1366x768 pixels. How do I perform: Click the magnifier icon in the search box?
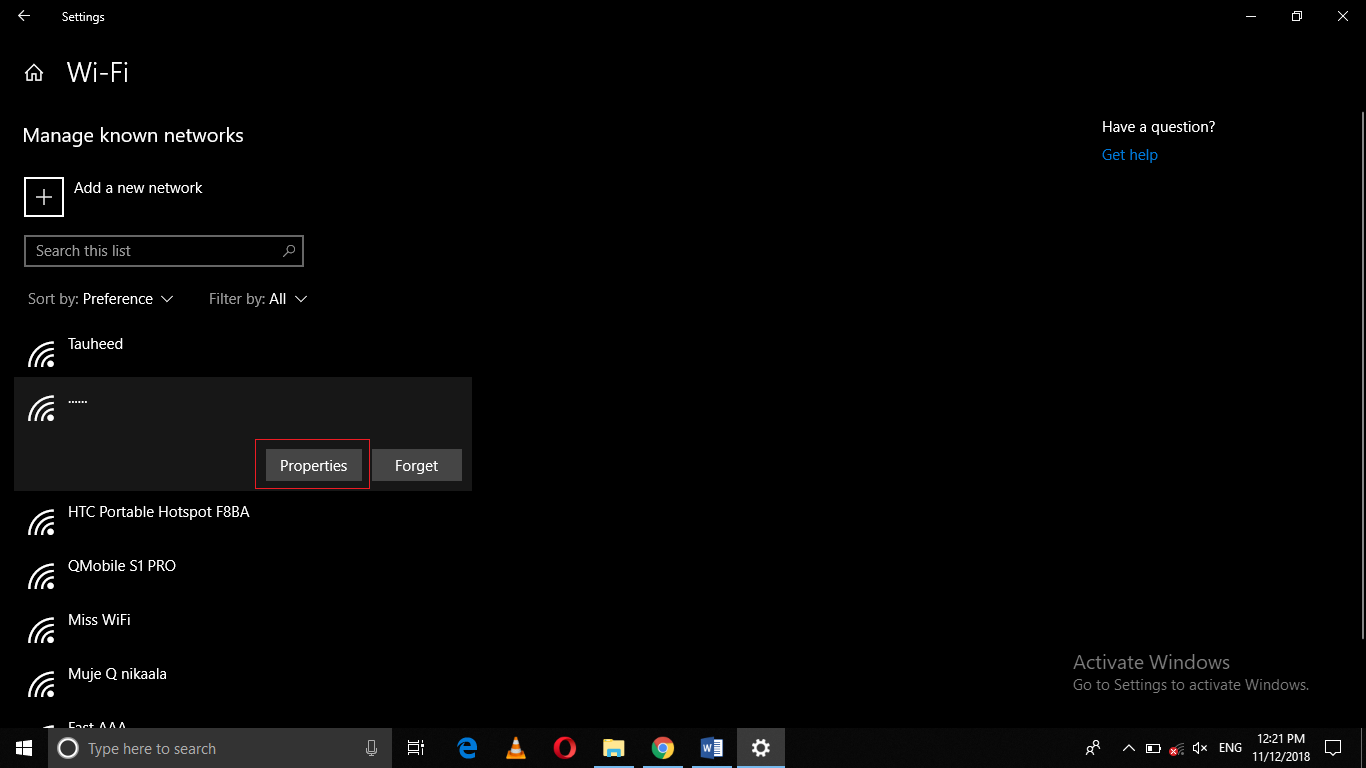pyautogui.click(x=288, y=250)
